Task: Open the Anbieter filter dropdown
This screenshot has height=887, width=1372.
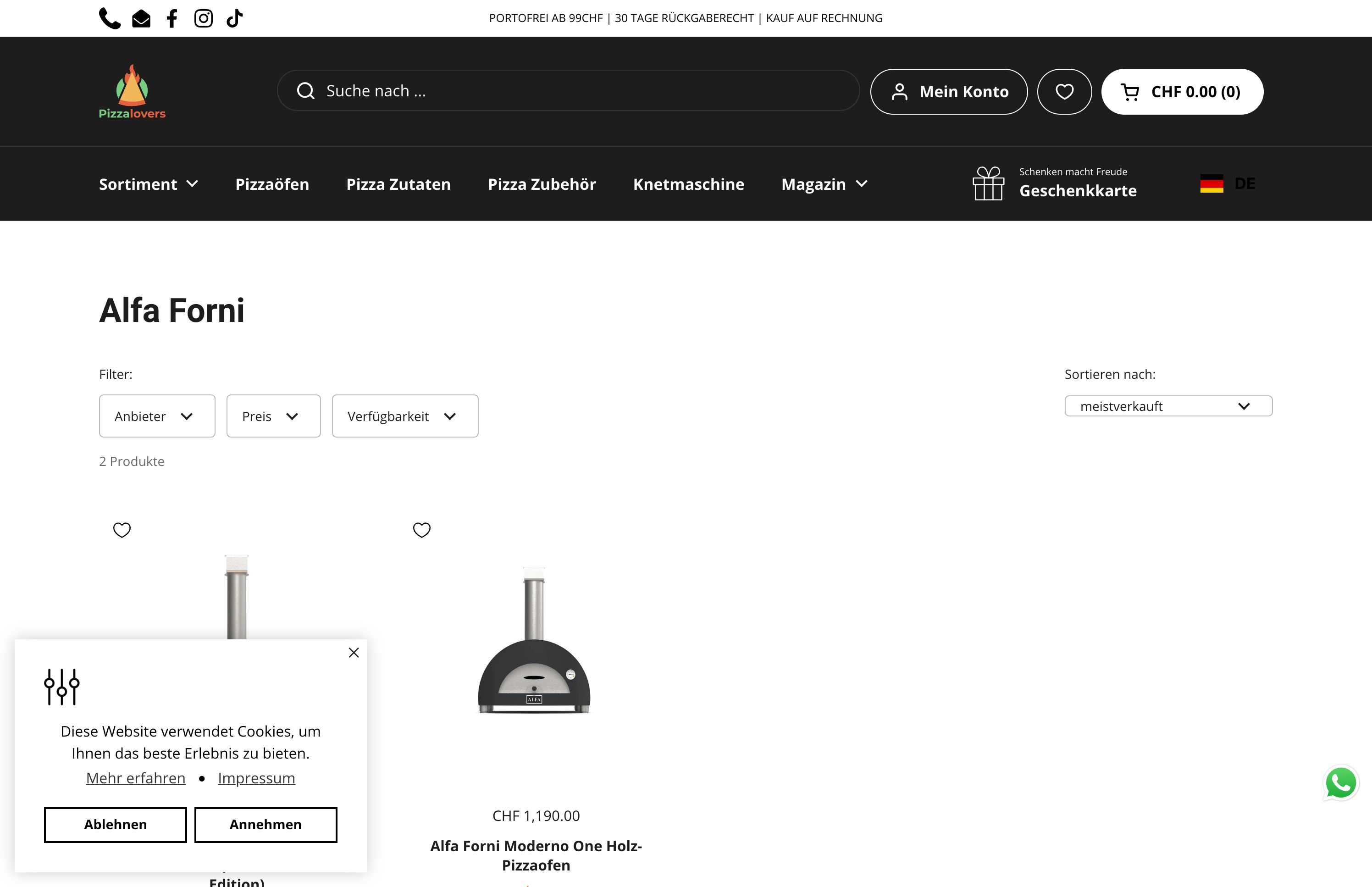Action: pyautogui.click(x=157, y=416)
